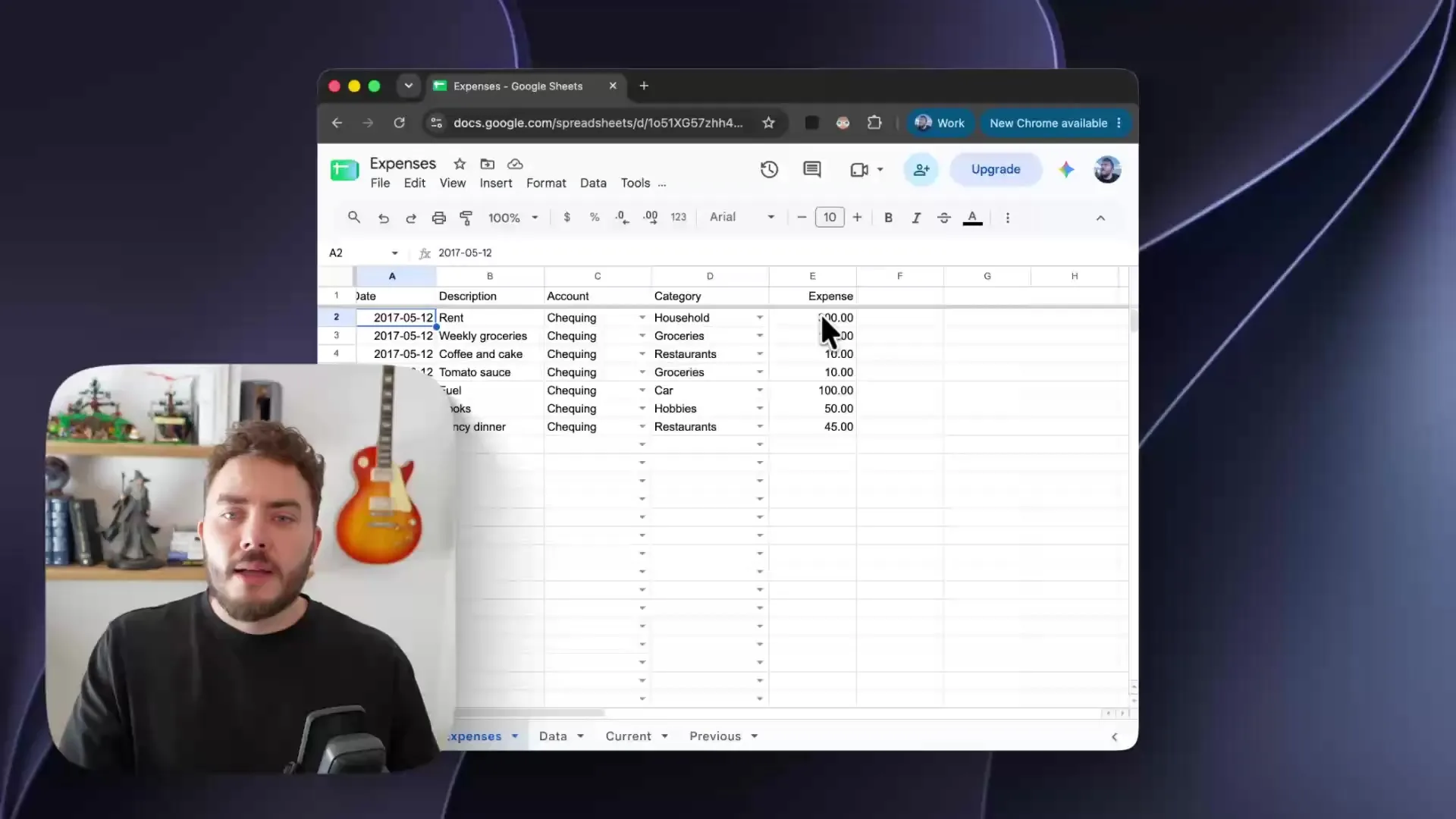The image size is (1456, 819).
Task: Switch to the Previous sheet tab
Action: click(x=714, y=736)
